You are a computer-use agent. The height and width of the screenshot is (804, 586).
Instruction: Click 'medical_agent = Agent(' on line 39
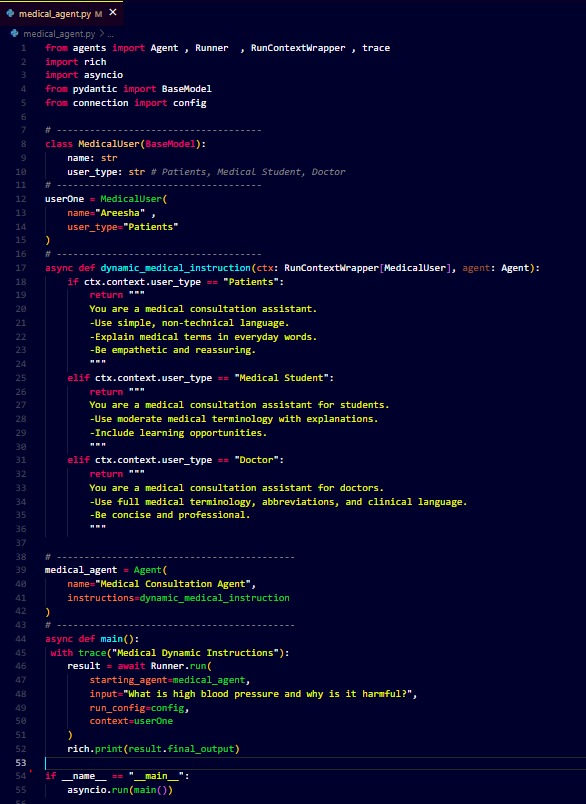tap(106, 570)
